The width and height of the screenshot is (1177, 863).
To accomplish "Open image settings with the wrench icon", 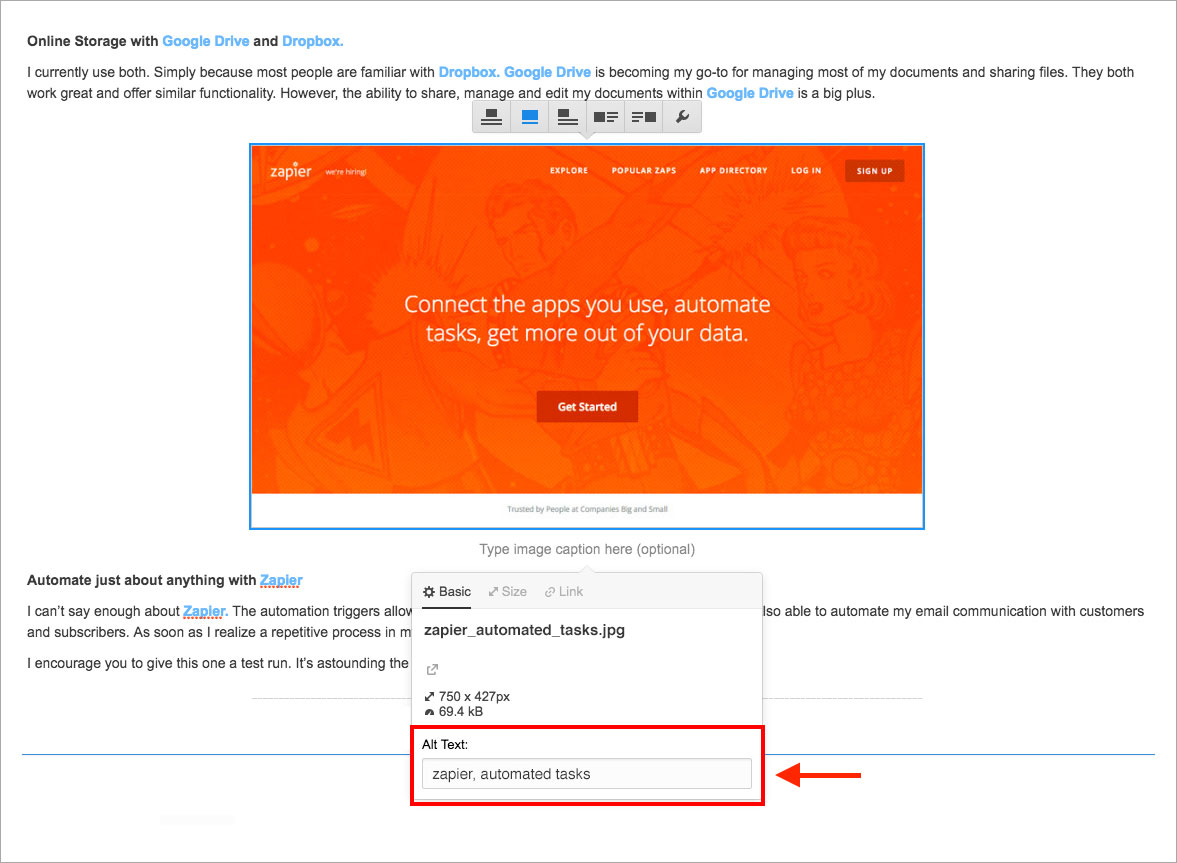I will (682, 117).
